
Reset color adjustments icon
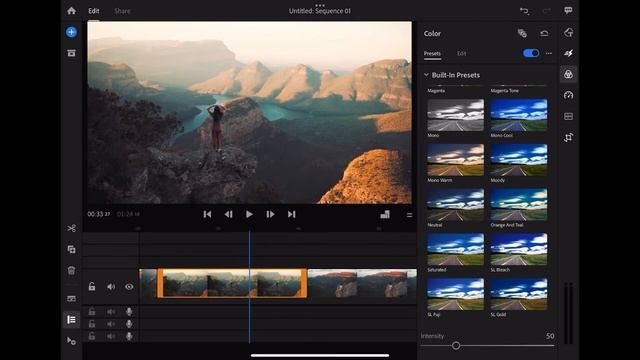(x=544, y=33)
